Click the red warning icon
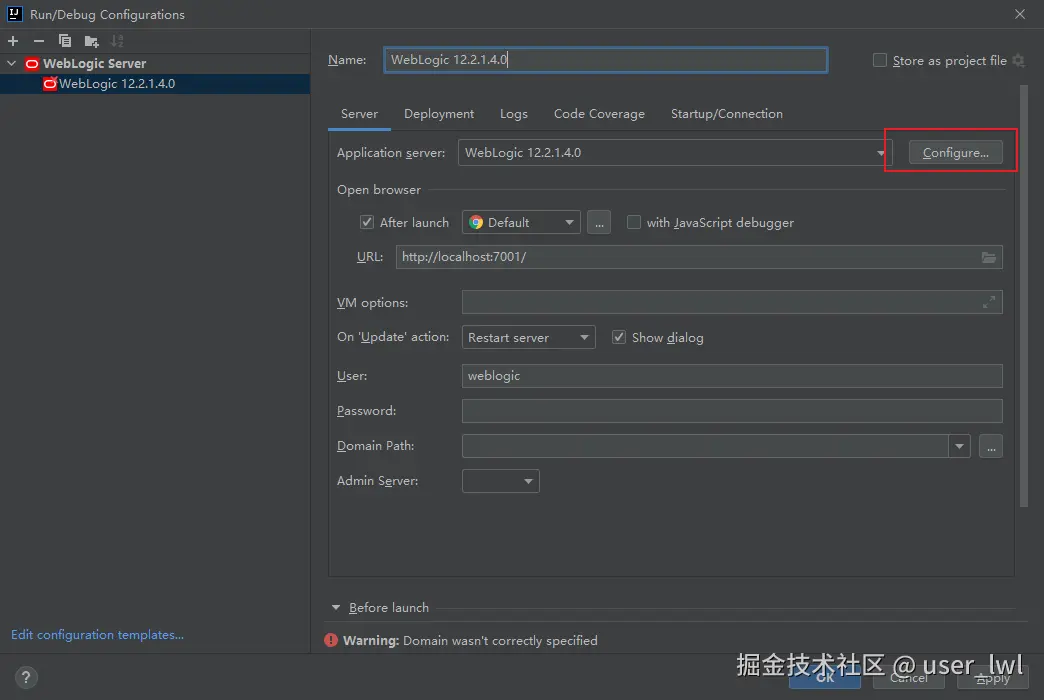1044x700 pixels. tap(331, 640)
